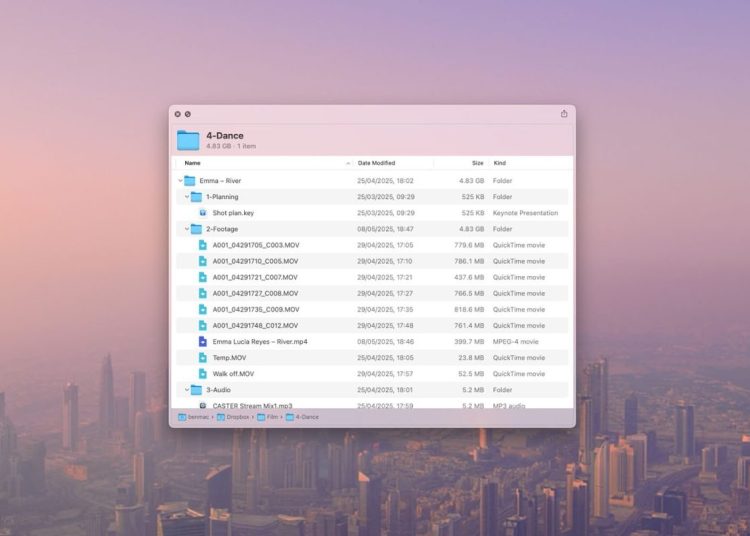Screen dimensions: 750x536
Task: Collapse the 2-Footage folder chevron
Action: point(187,229)
